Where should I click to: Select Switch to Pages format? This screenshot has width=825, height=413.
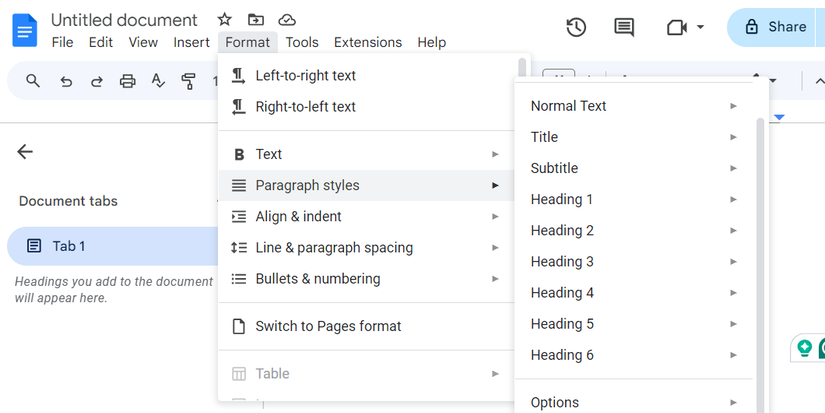pyautogui.click(x=328, y=326)
